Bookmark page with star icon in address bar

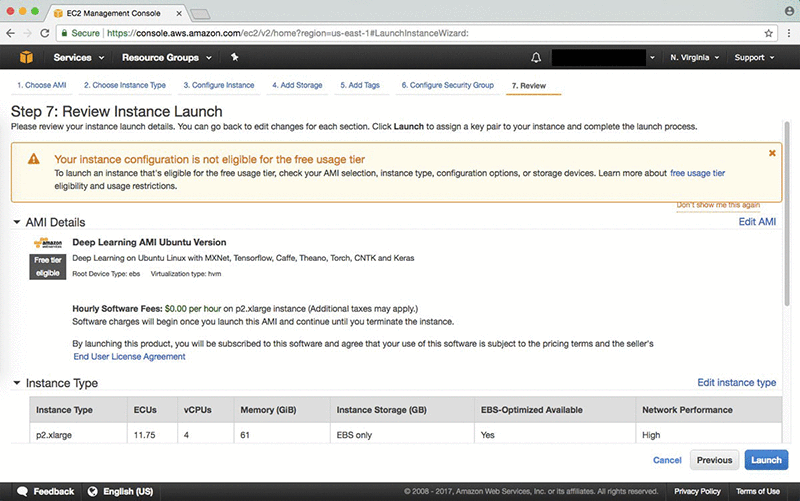[x=768, y=33]
